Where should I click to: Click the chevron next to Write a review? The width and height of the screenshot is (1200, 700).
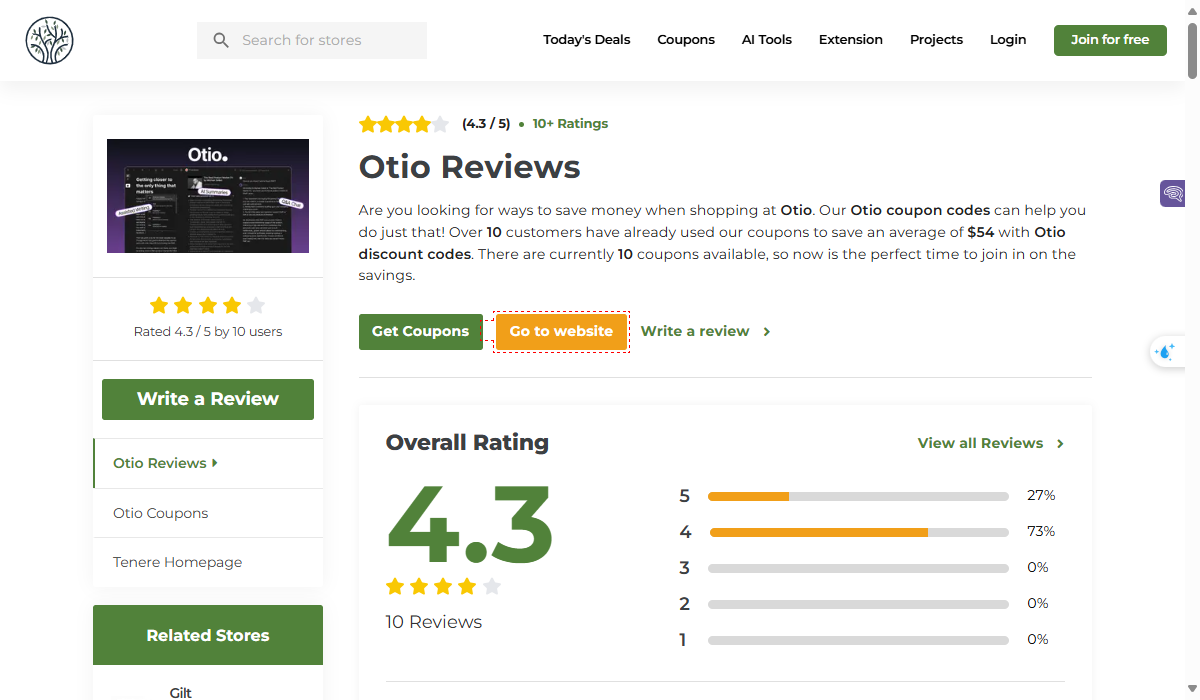pyautogui.click(x=767, y=332)
